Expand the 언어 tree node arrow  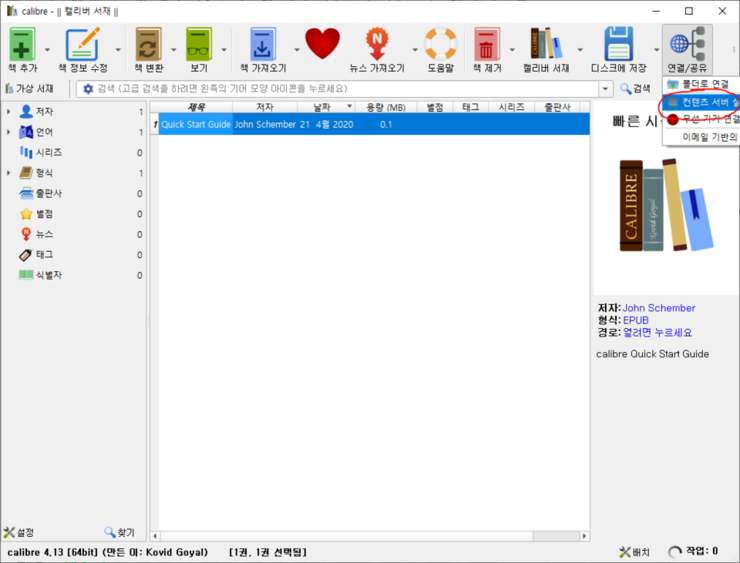8,132
